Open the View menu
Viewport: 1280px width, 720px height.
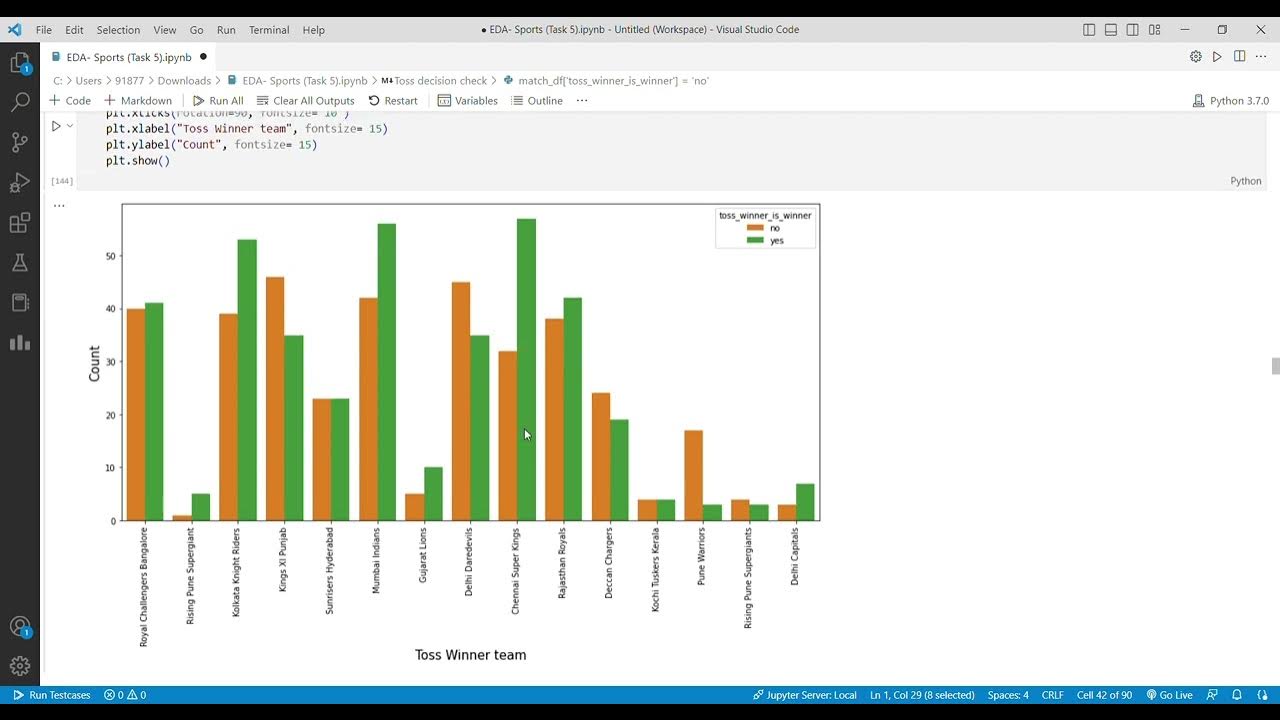coord(165,30)
